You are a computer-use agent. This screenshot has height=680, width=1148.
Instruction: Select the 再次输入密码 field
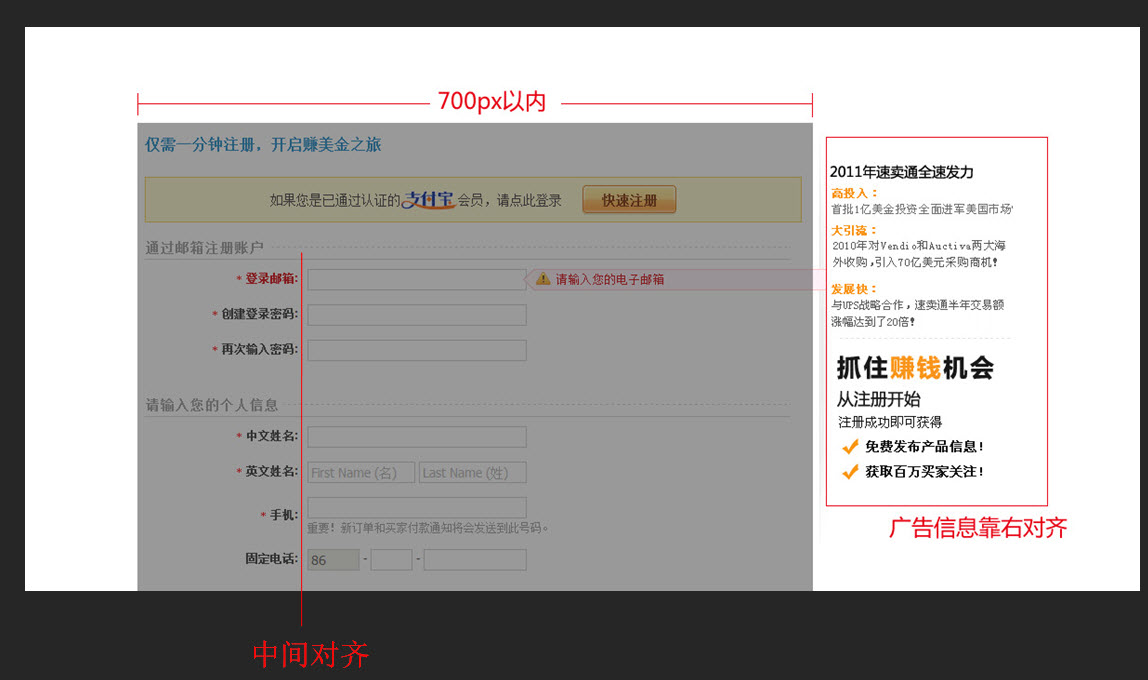pyautogui.click(x=416, y=350)
